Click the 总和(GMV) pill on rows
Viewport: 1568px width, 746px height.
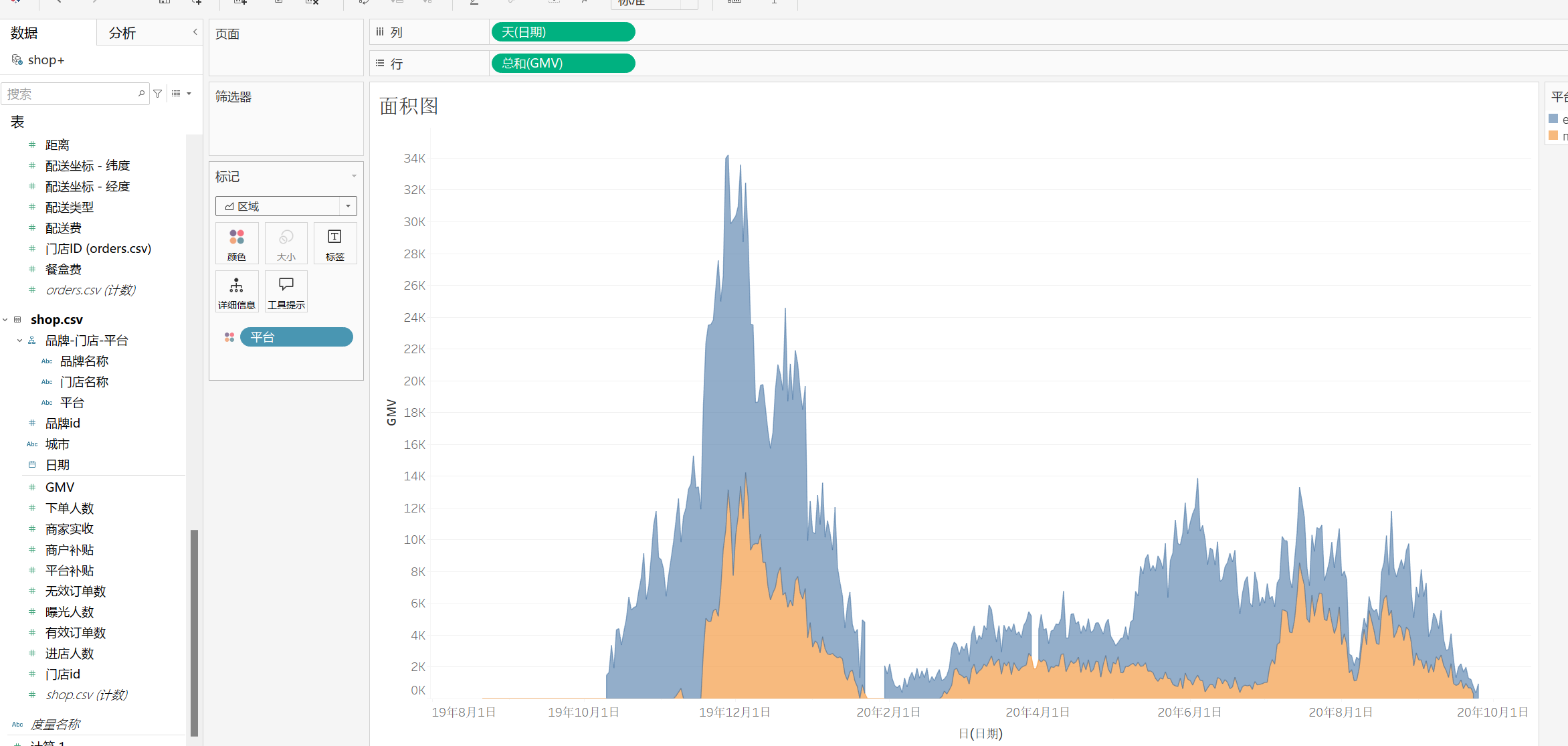563,64
